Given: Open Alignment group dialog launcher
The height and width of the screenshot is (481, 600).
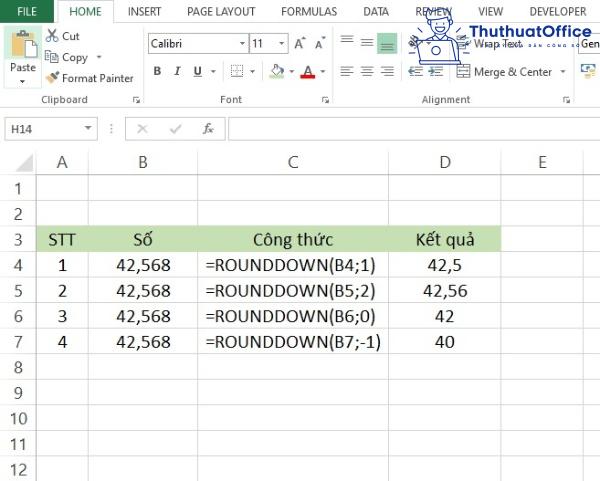Looking at the screenshot, I should point(566,100).
